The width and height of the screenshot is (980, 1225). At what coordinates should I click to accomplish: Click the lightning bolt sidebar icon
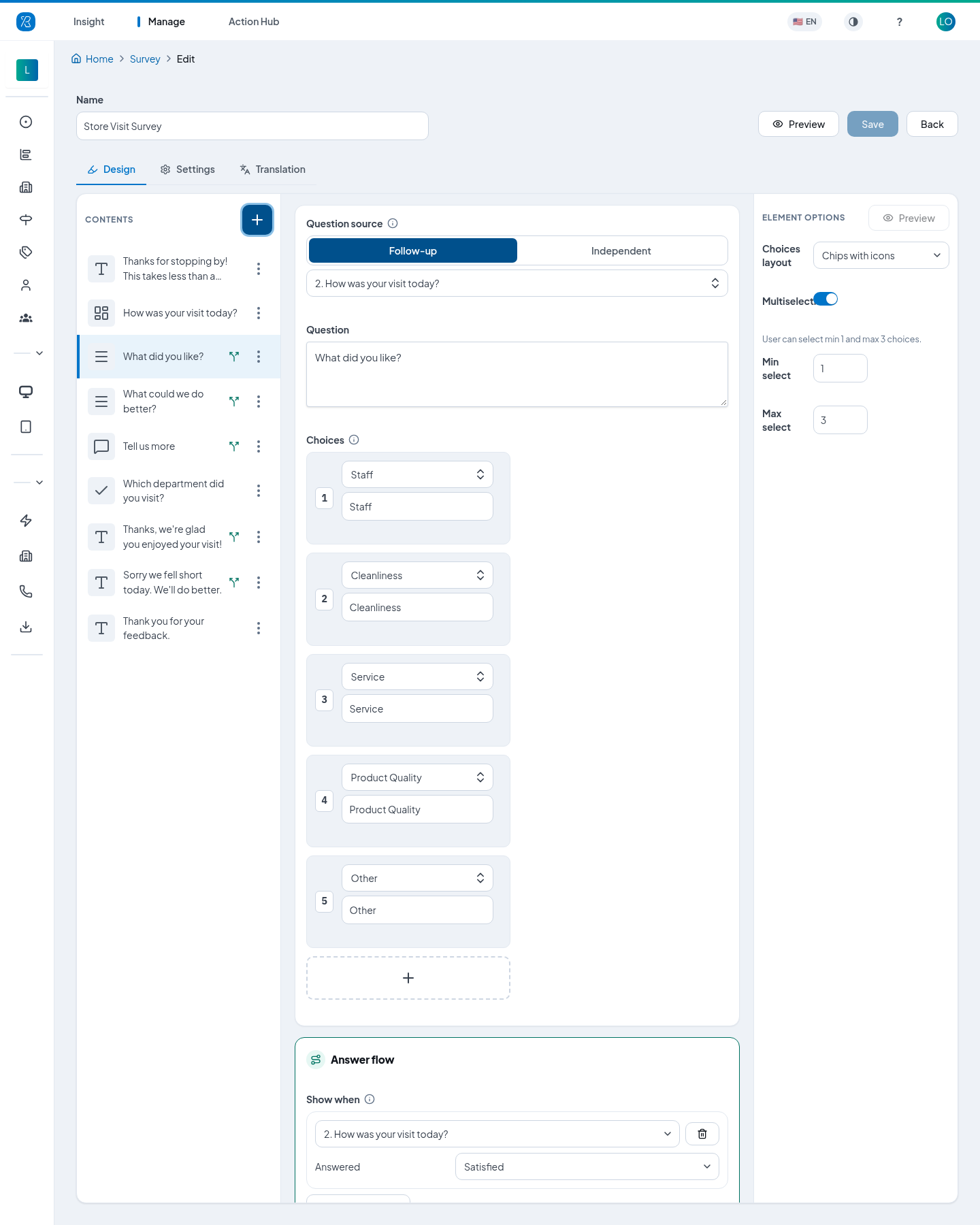[x=26, y=521]
